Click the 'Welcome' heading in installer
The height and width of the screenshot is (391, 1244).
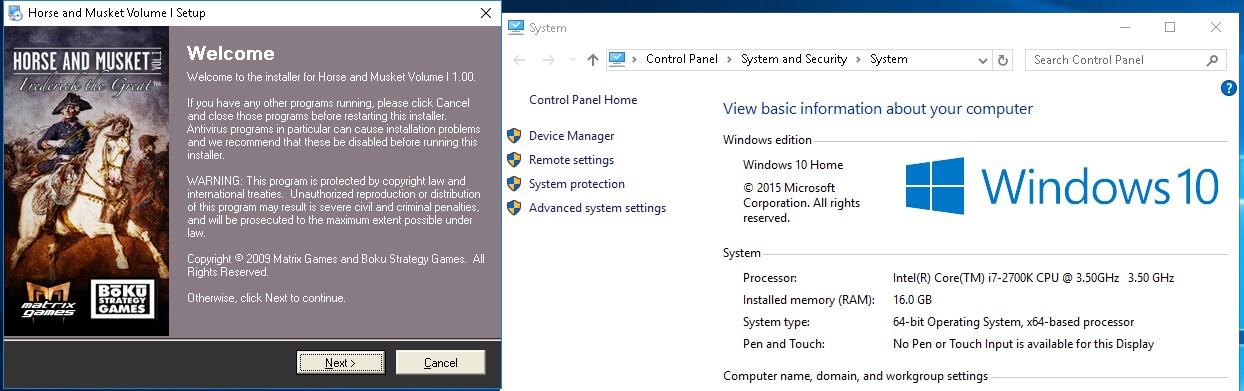(231, 53)
